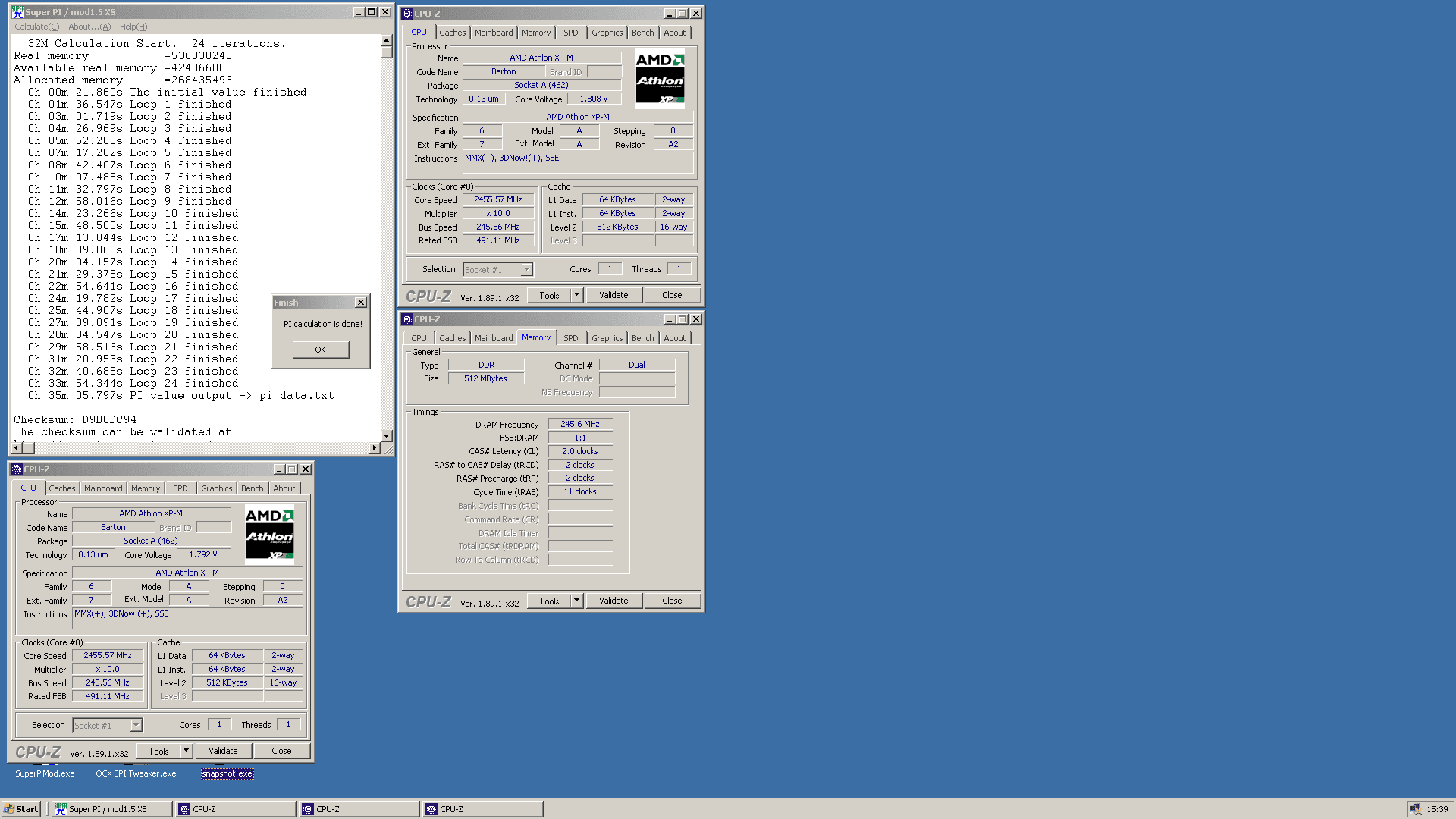Expand Socket #1 selection dropdown in bottom-left CPU-Z
This screenshot has width=1456, height=819.
[x=136, y=726]
